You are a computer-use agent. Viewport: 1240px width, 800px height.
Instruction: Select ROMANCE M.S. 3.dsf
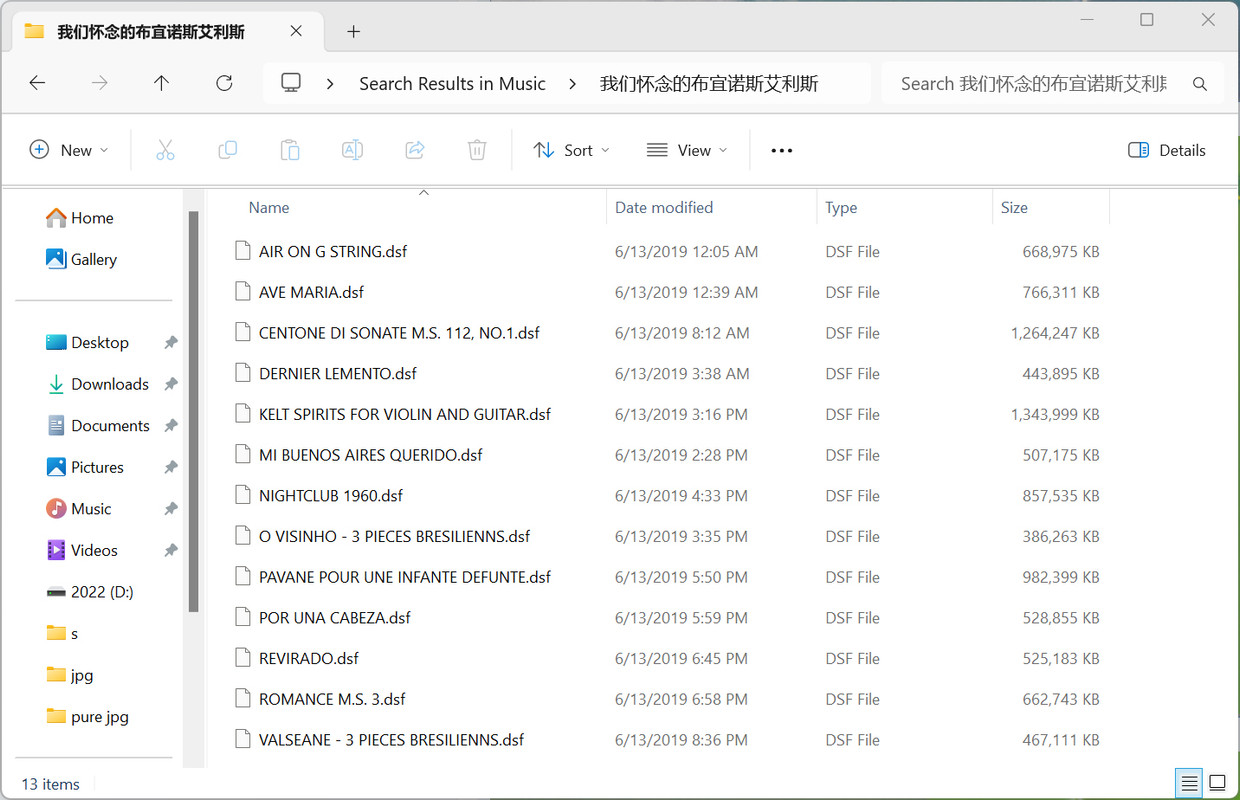coord(332,699)
